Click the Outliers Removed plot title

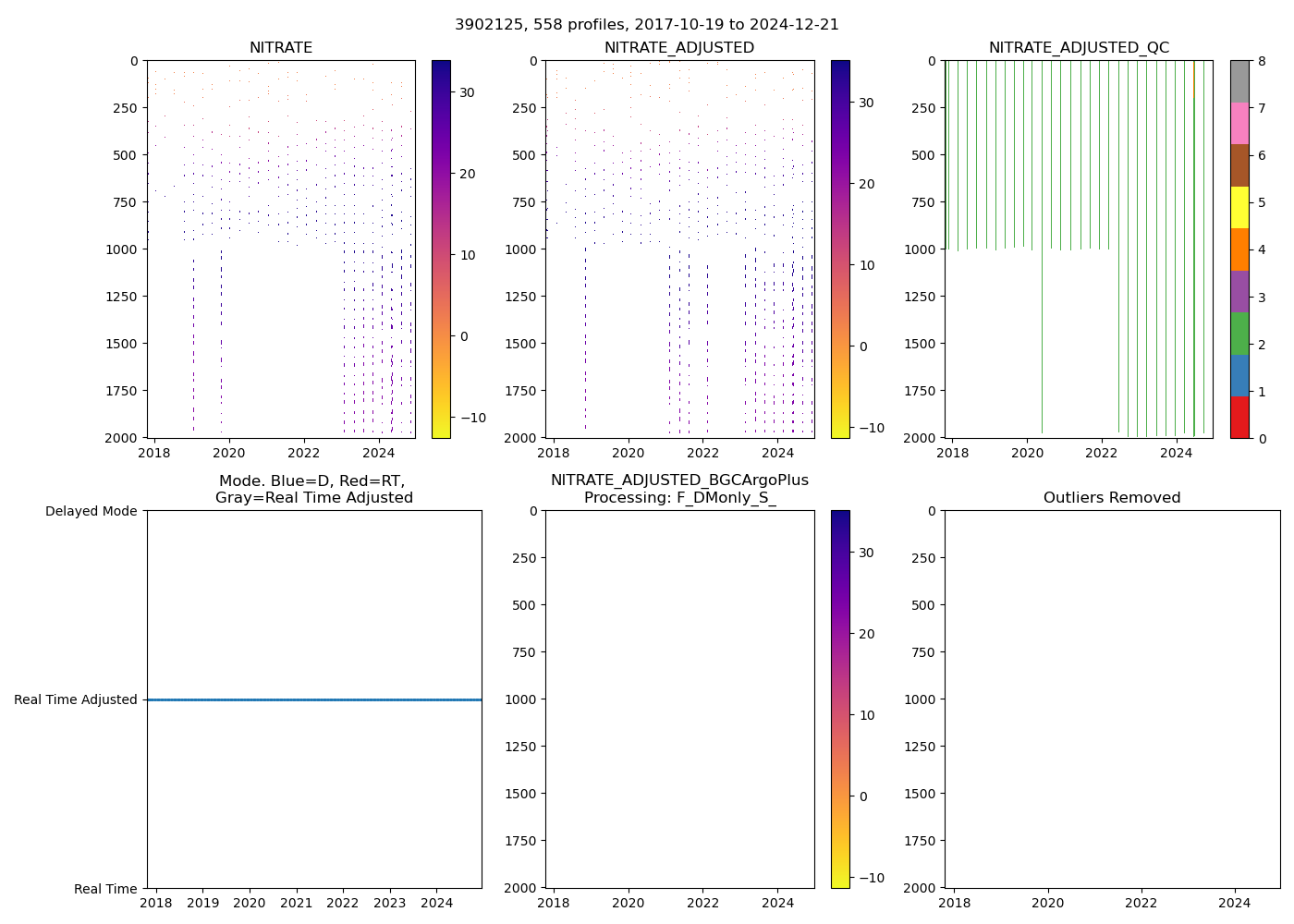1112,498
